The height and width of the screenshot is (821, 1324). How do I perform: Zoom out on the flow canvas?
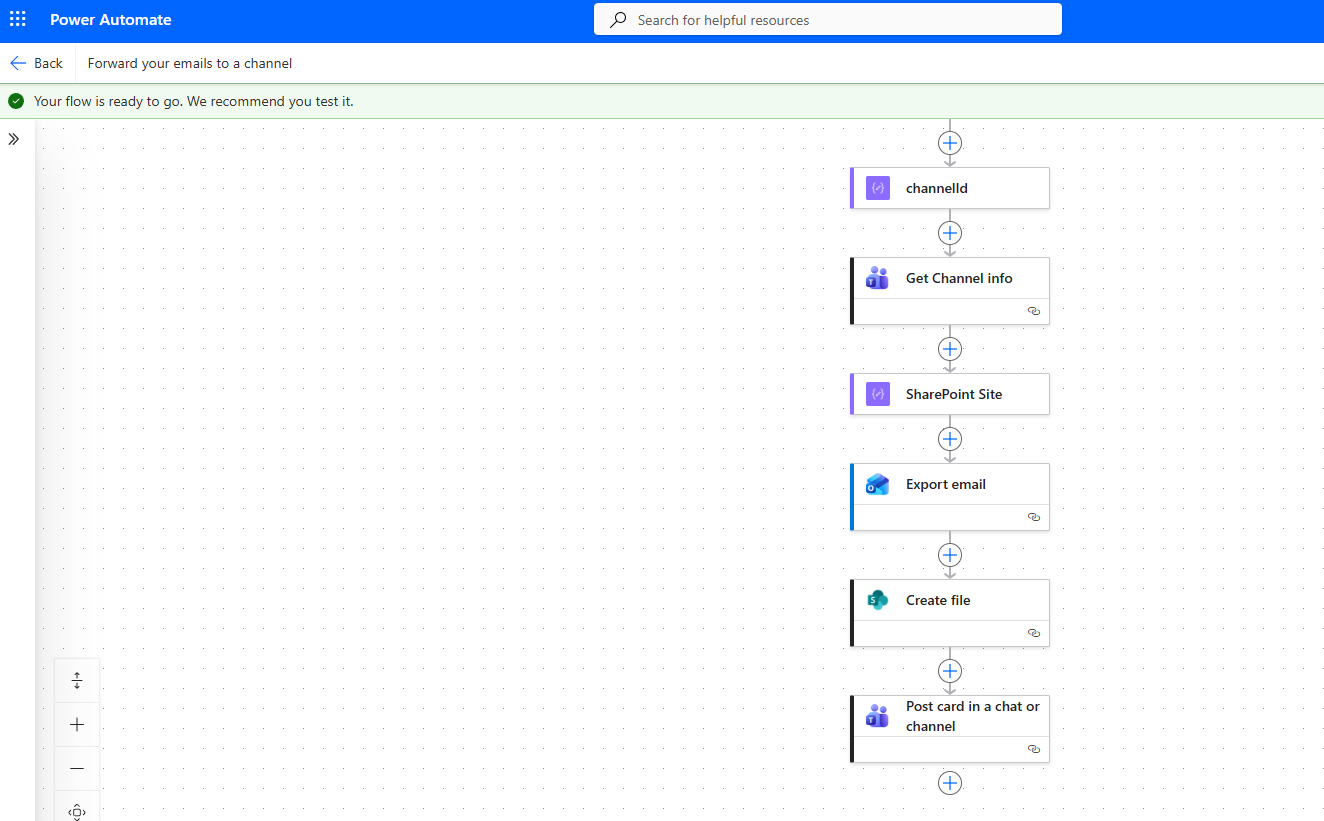point(77,769)
